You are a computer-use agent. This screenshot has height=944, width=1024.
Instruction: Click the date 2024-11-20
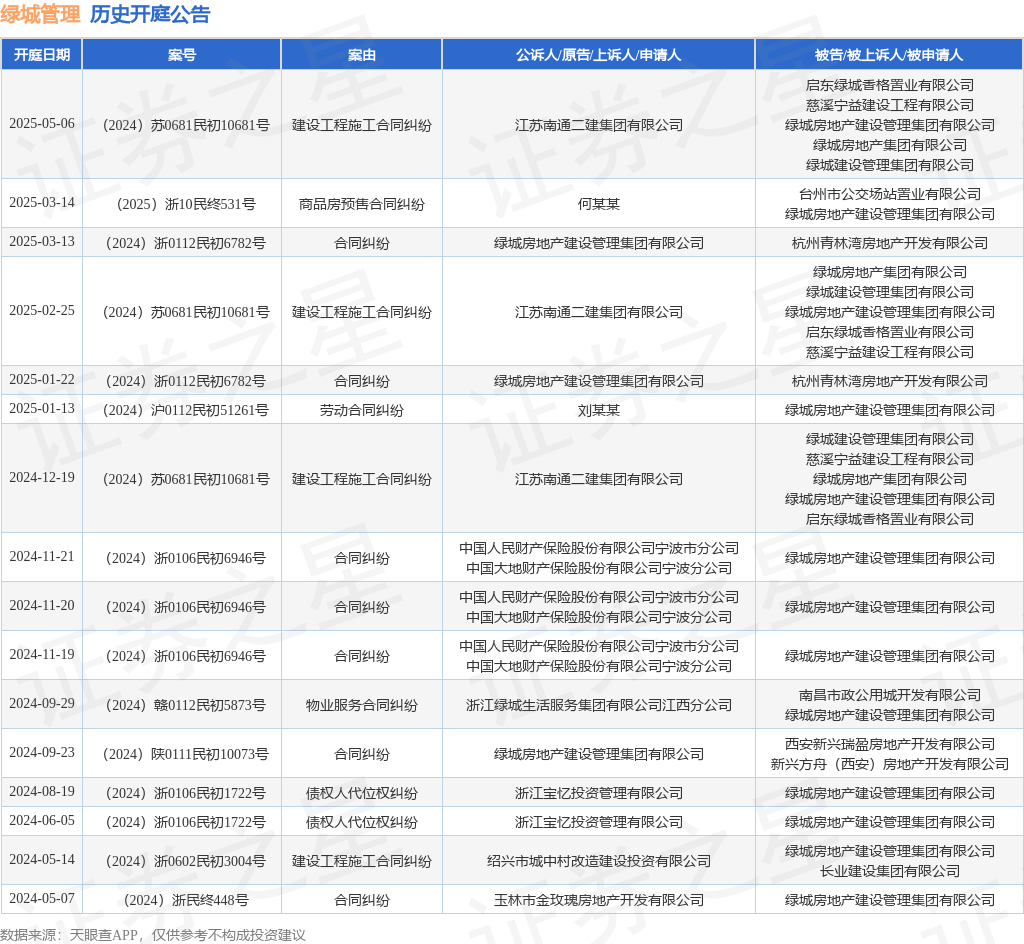coord(42,605)
